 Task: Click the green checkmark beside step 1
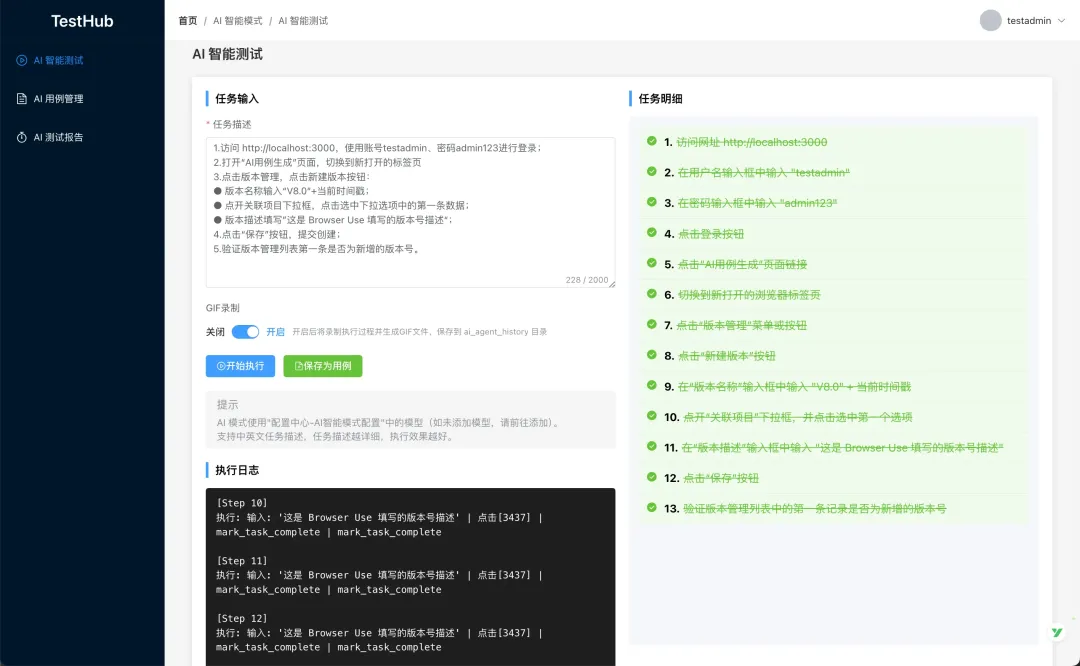(653, 142)
